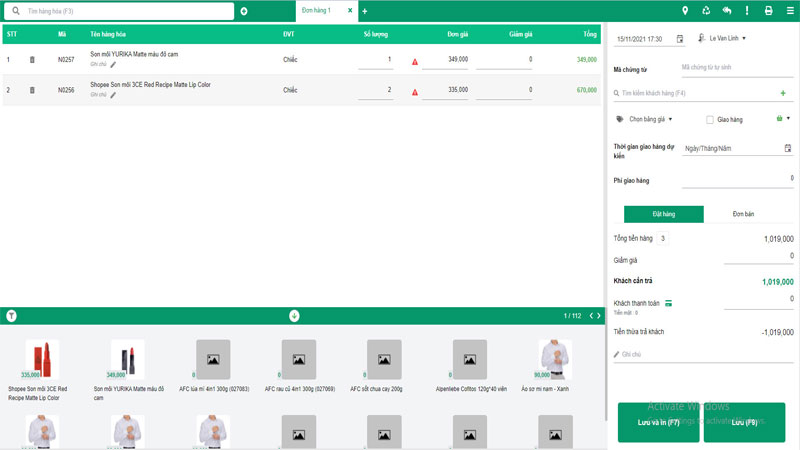
Task: Select Son môi YURIKA product thumbnail
Action: click(128, 359)
